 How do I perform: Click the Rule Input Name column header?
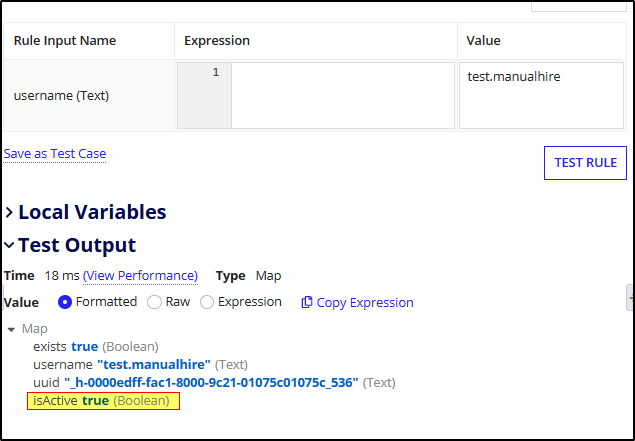click(65, 41)
